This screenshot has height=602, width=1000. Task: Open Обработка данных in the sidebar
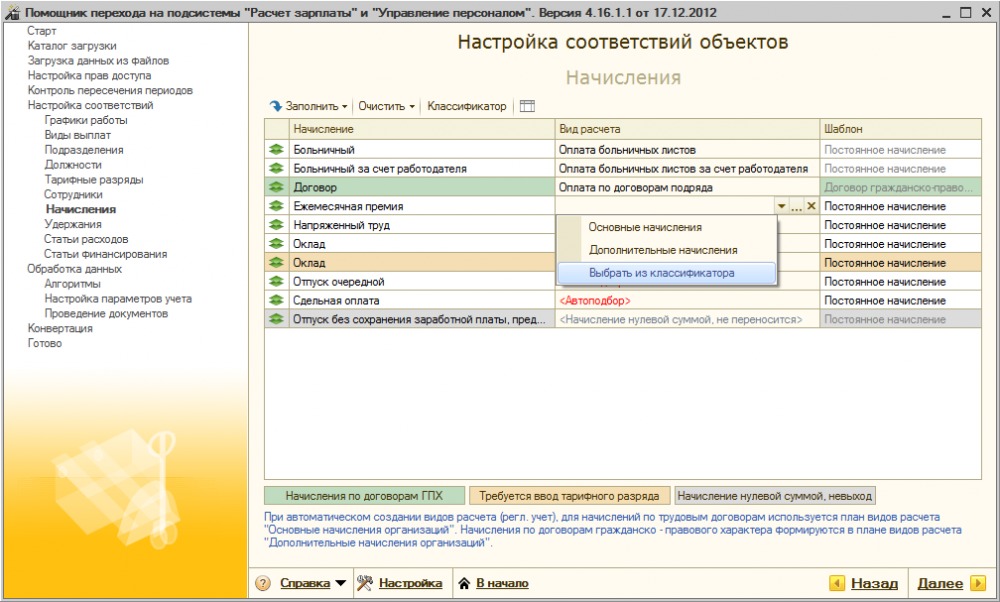pos(74,268)
